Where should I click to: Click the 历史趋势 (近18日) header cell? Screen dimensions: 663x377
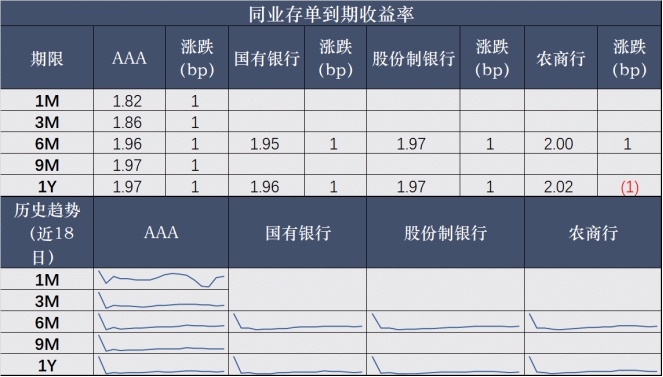(x=47, y=232)
